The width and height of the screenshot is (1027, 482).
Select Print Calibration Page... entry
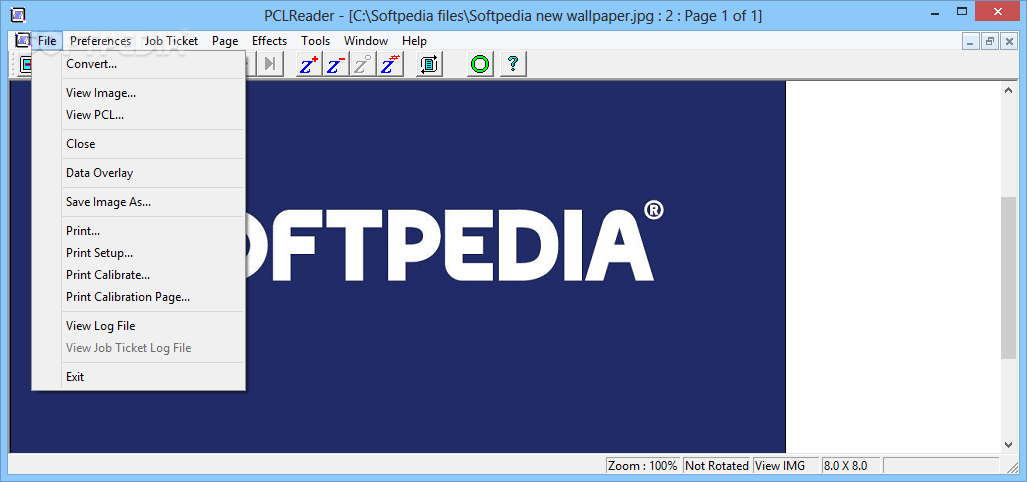[138, 297]
